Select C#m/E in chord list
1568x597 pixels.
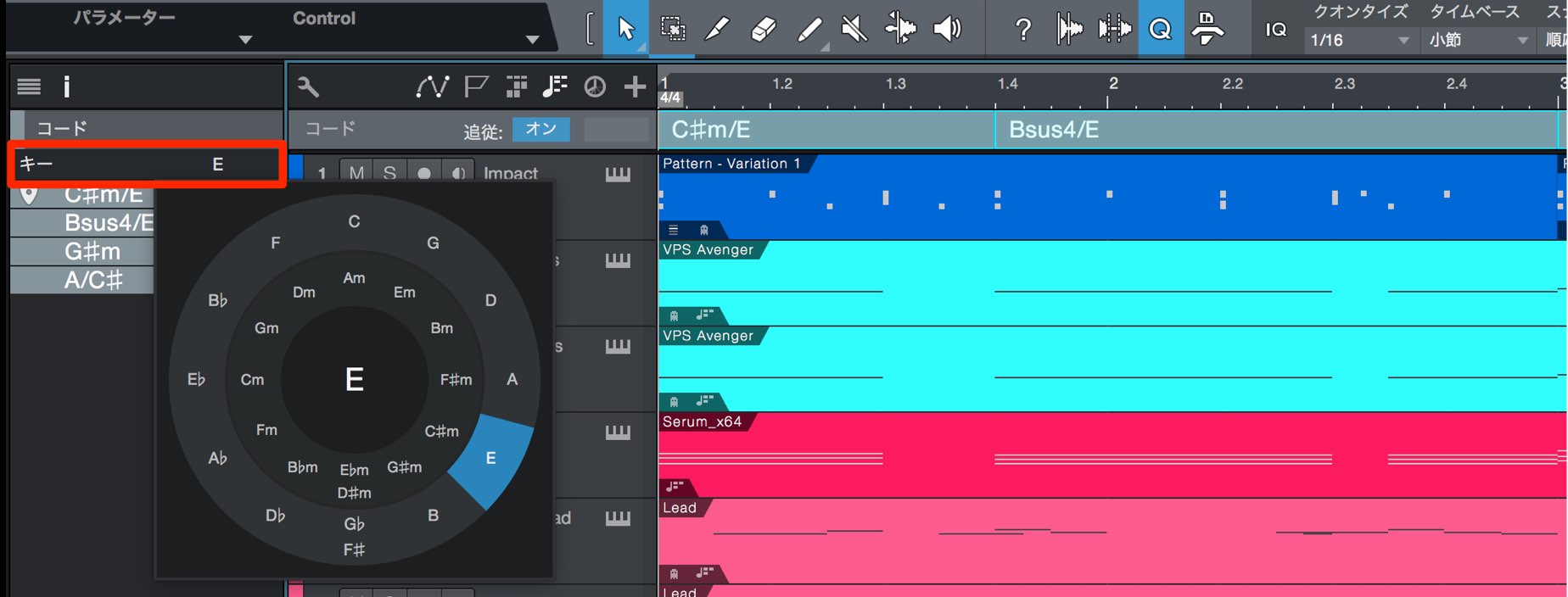tap(83, 195)
